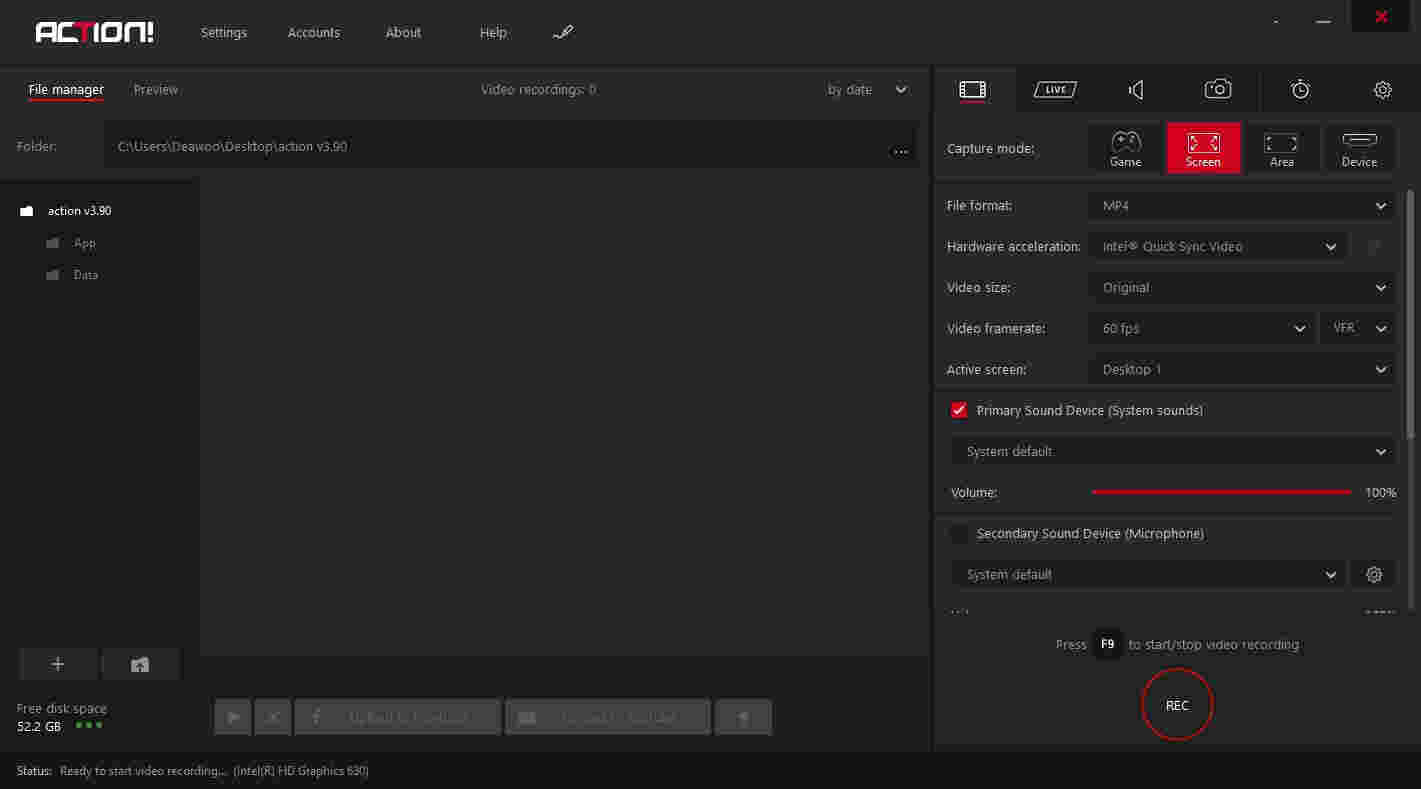Click the 'Video recordings: 0' counter
Screen dimensions: 1421x789
point(538,90)
